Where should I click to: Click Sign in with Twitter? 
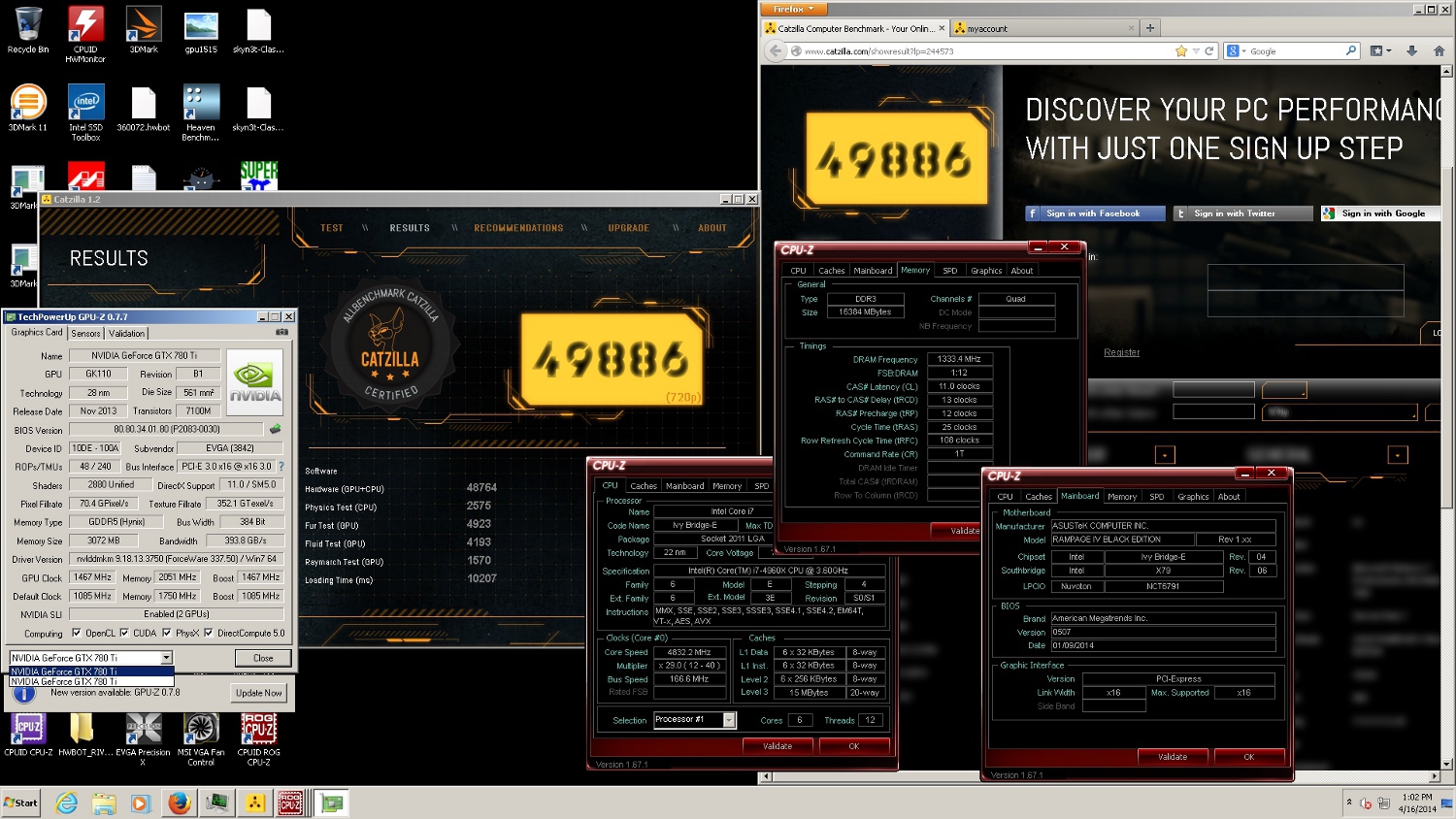click(1242, 213)
